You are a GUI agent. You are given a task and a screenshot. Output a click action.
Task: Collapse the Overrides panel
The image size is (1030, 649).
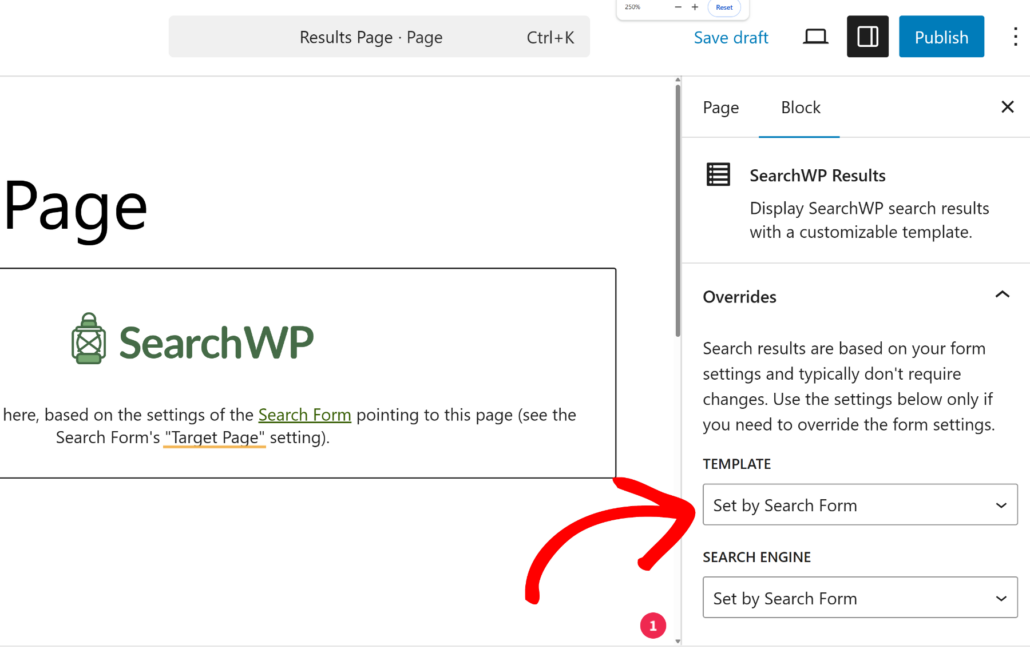coord(1002,296)
